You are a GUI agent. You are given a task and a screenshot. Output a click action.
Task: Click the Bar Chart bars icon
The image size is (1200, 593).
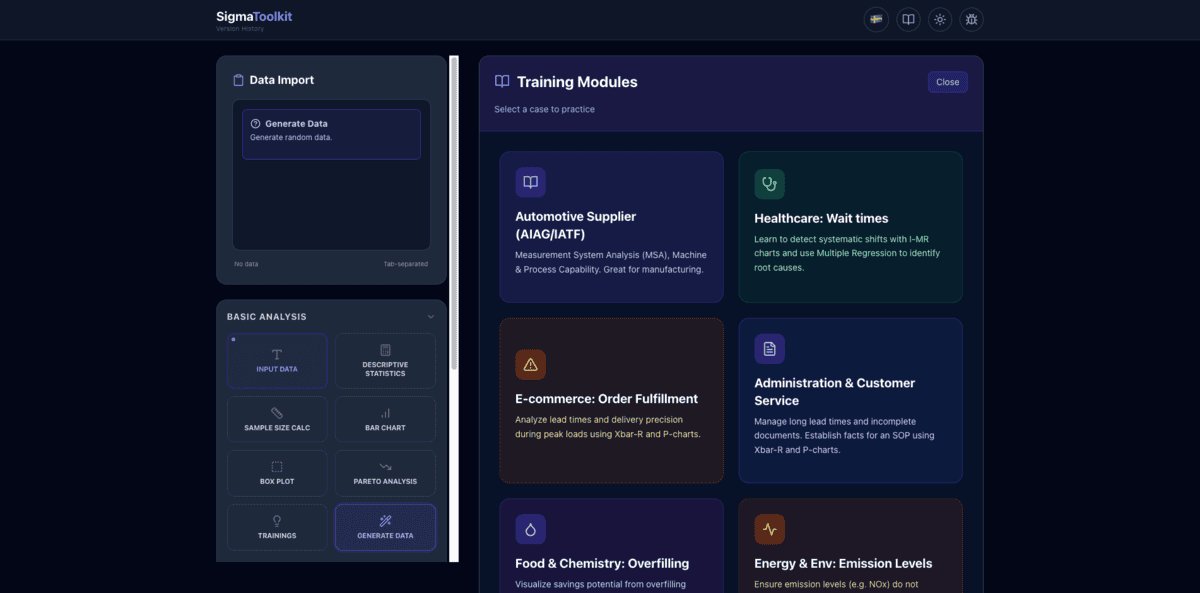click(385, 413)
